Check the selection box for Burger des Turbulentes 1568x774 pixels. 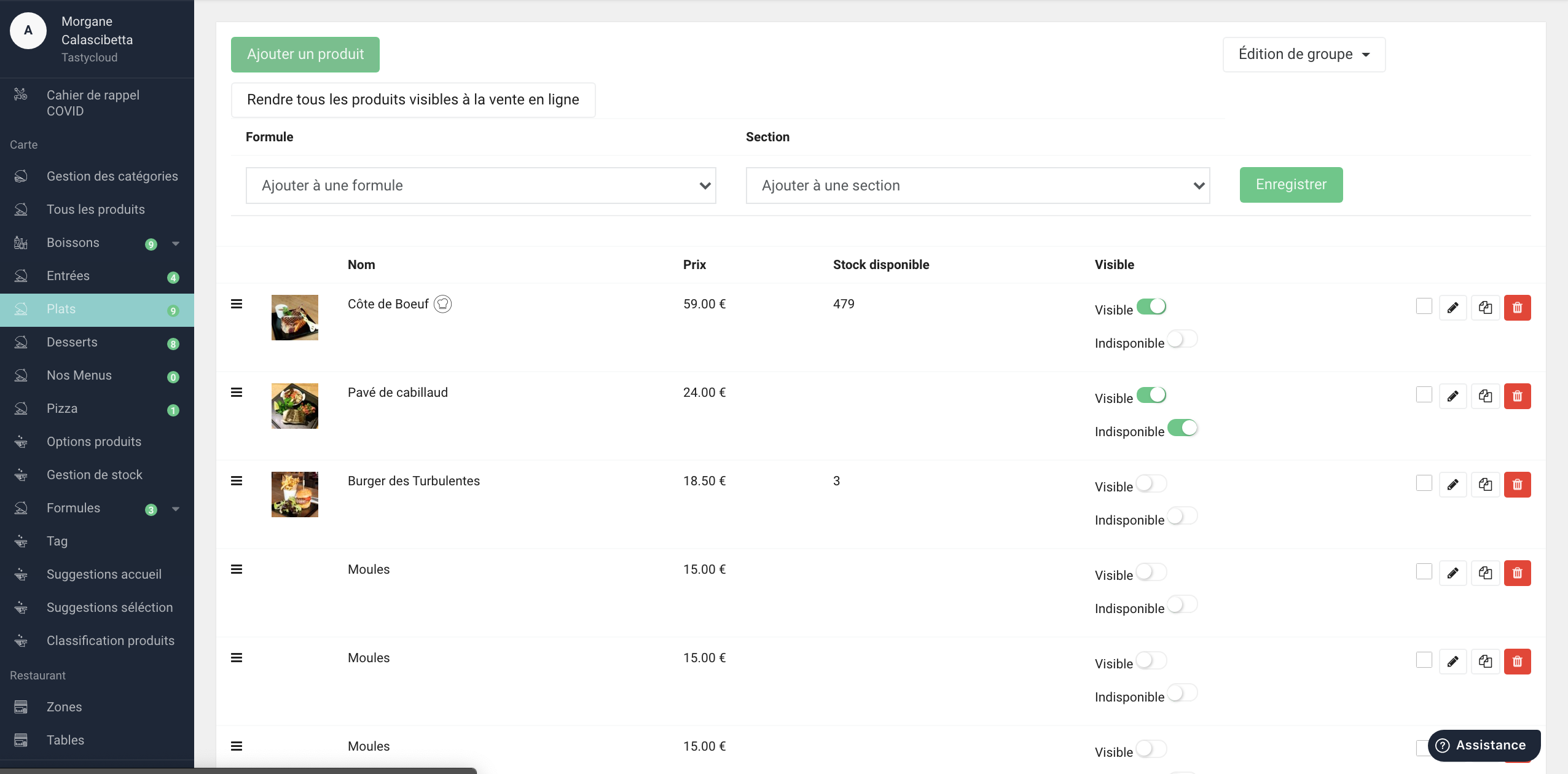(x=1424, y=483)
